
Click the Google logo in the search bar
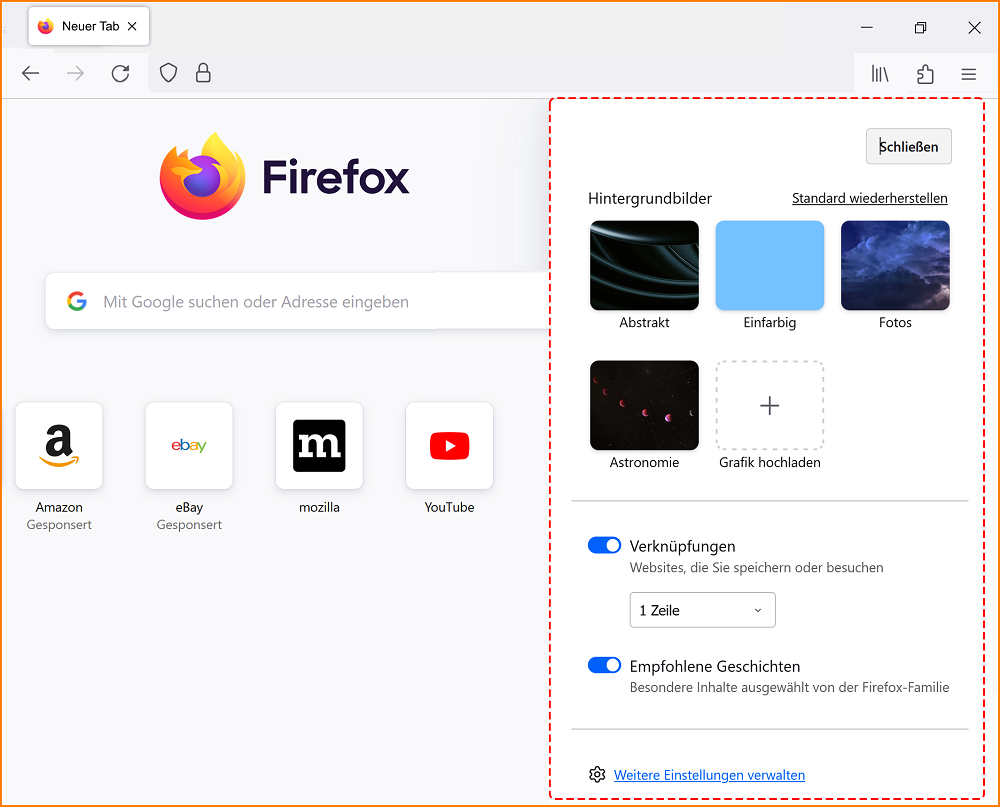pyautogui.click(x=77, y=301)
